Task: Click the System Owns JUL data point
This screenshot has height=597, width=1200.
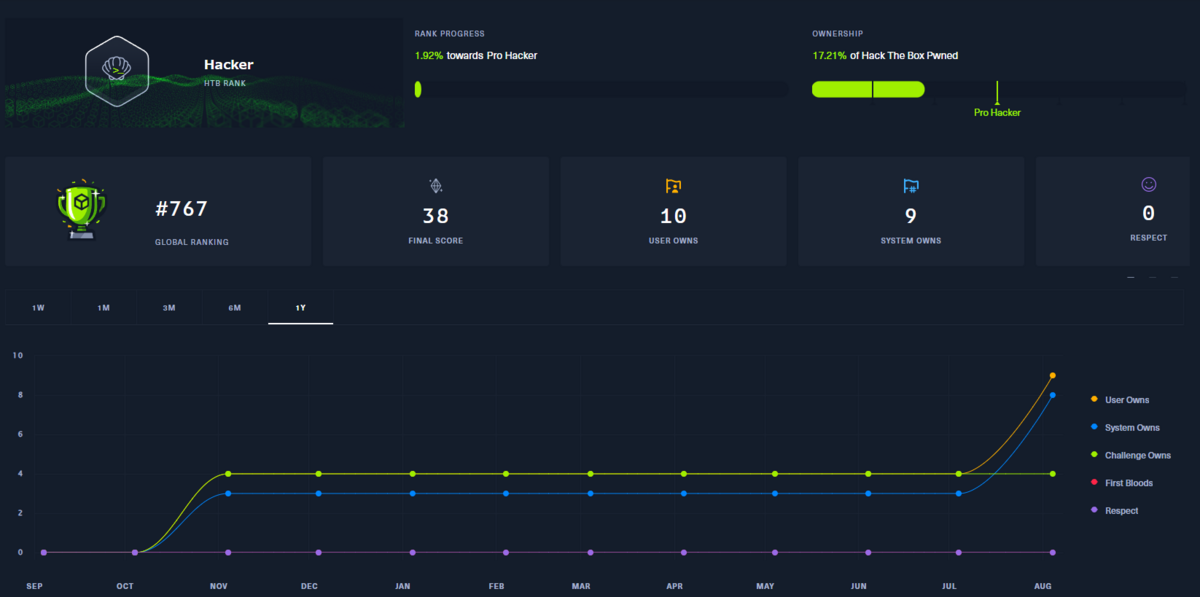Action: 959,493
